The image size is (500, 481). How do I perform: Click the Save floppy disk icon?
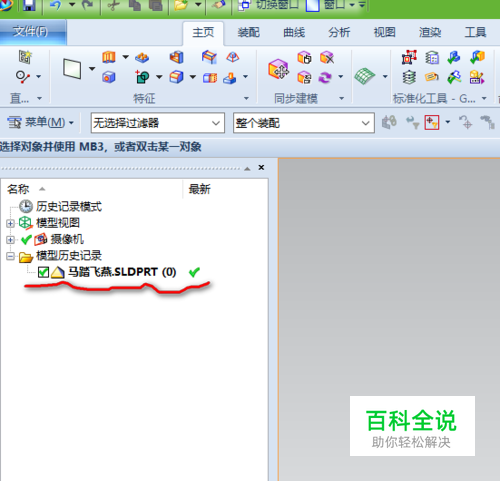[29, 6]
